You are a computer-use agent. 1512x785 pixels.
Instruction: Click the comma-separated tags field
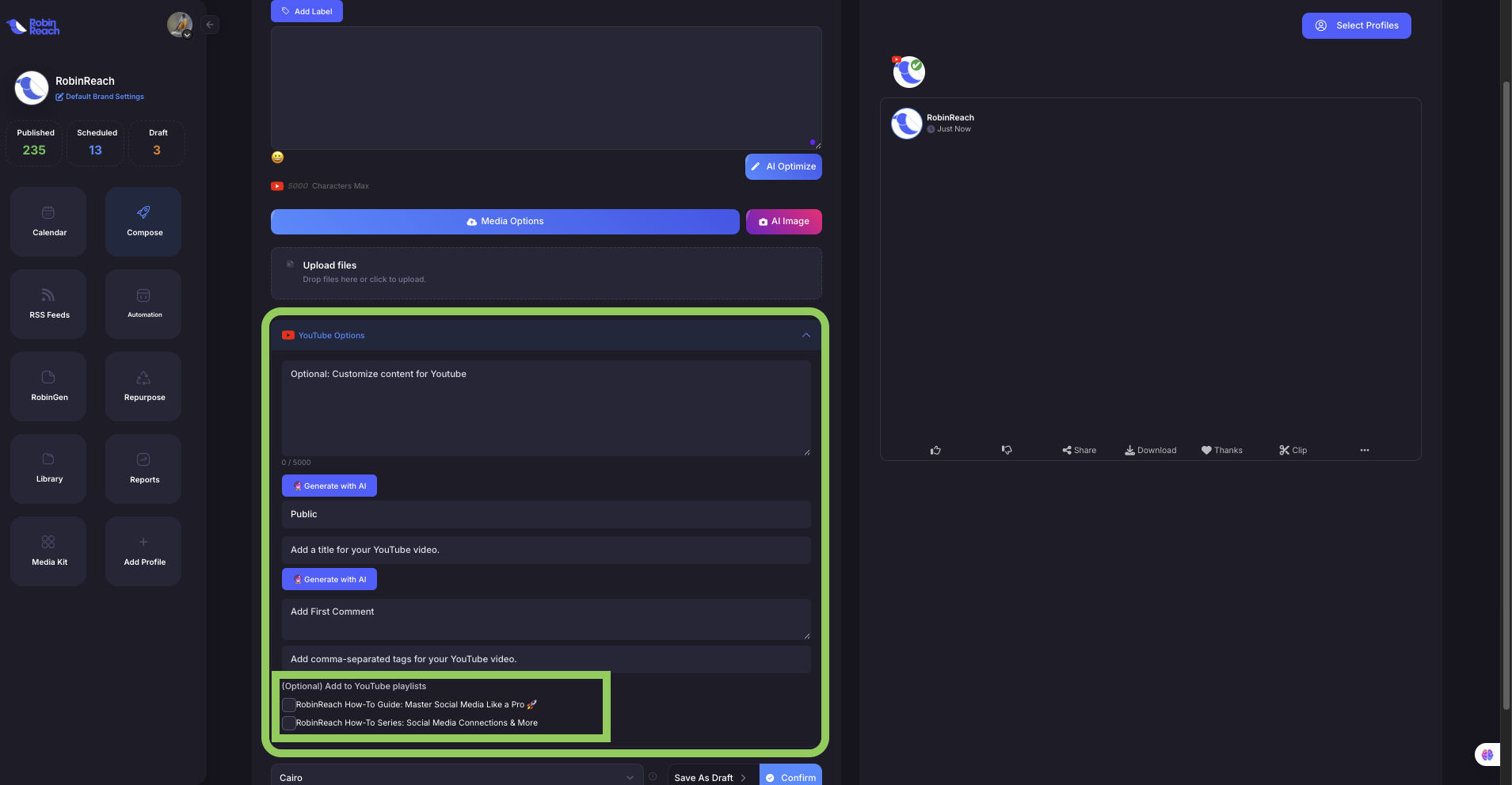tap(546, 659)
